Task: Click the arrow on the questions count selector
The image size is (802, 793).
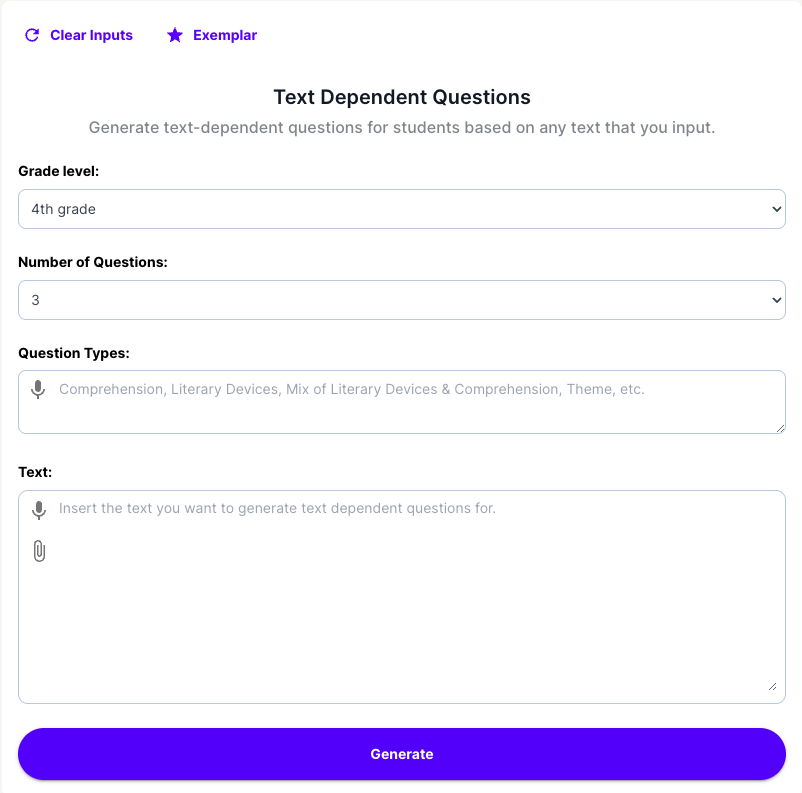Action: (x=777, y=299)
